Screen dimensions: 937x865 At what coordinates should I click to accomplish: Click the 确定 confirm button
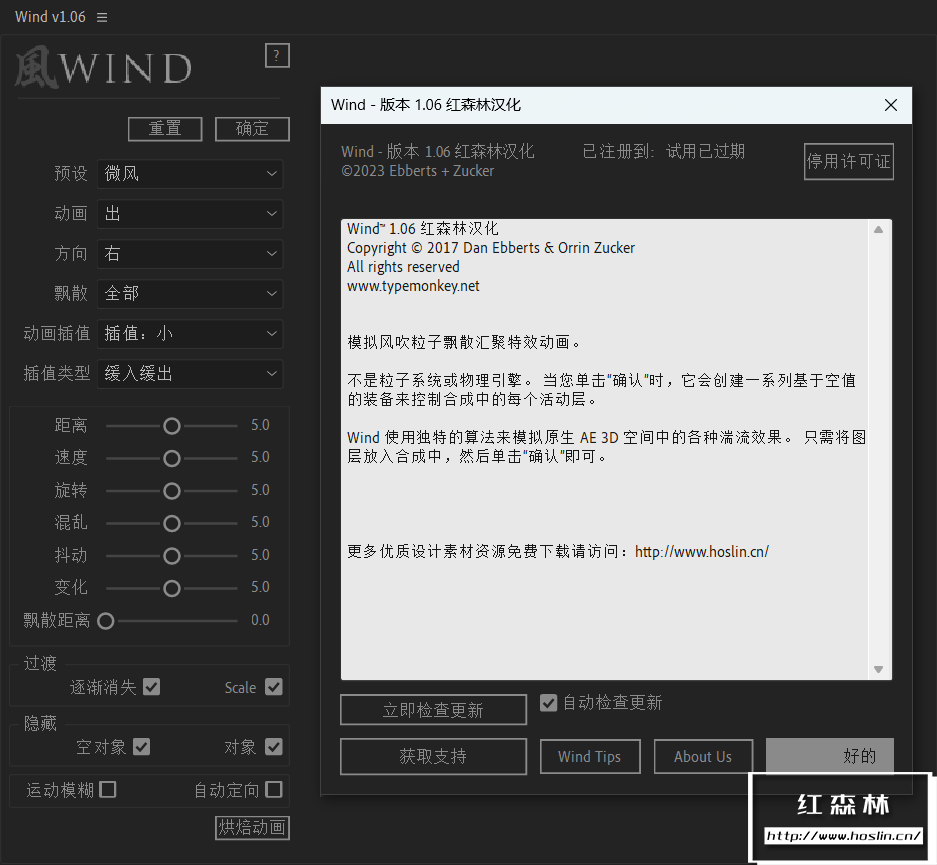point(252,128)
